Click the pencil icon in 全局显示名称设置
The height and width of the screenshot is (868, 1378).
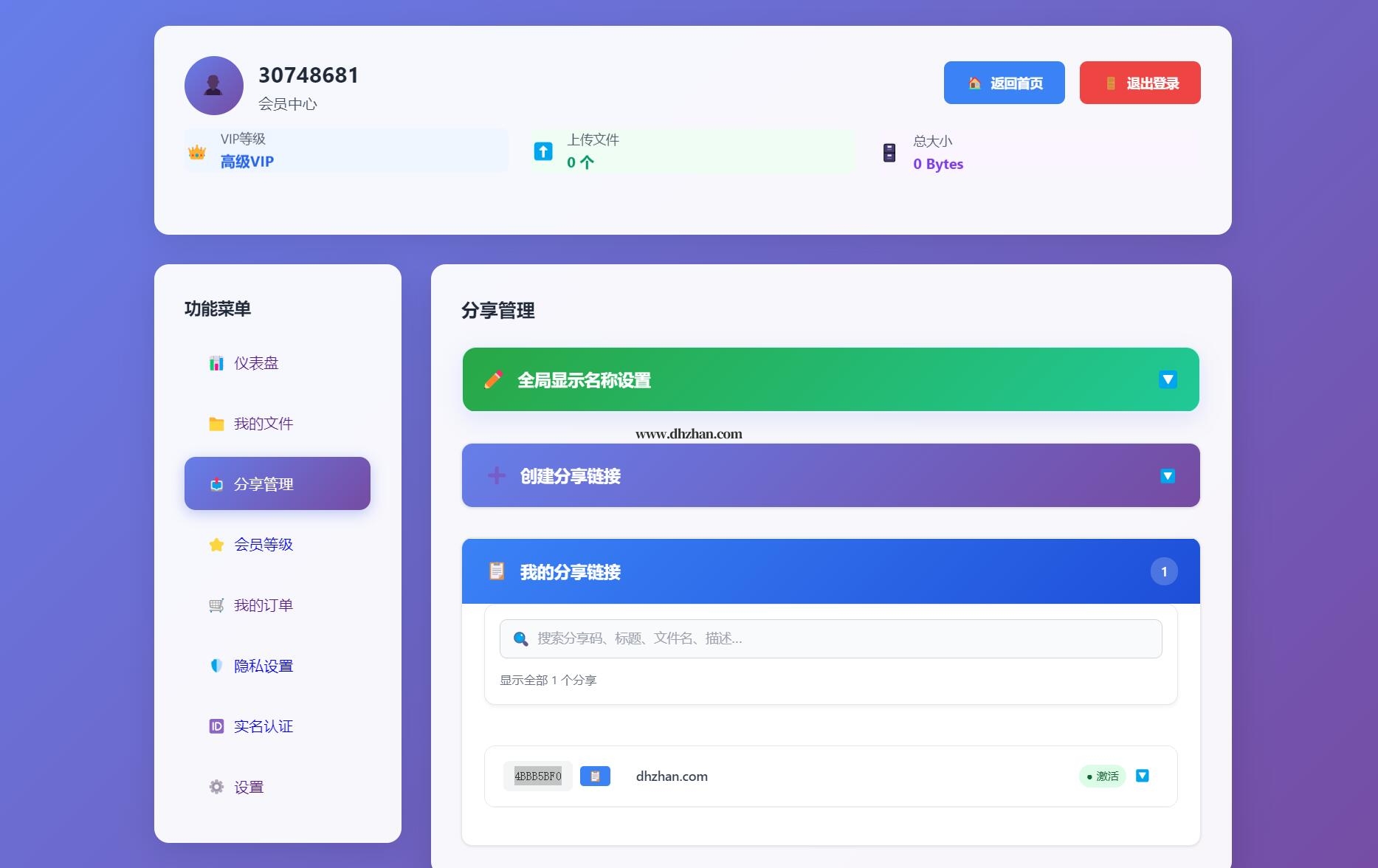tap(493, 380)
